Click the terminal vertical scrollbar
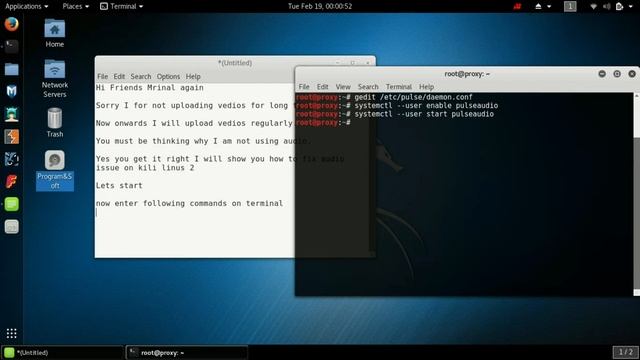Image resolution: width=640 pixels, height=360 pixels. tap(636, 194)
